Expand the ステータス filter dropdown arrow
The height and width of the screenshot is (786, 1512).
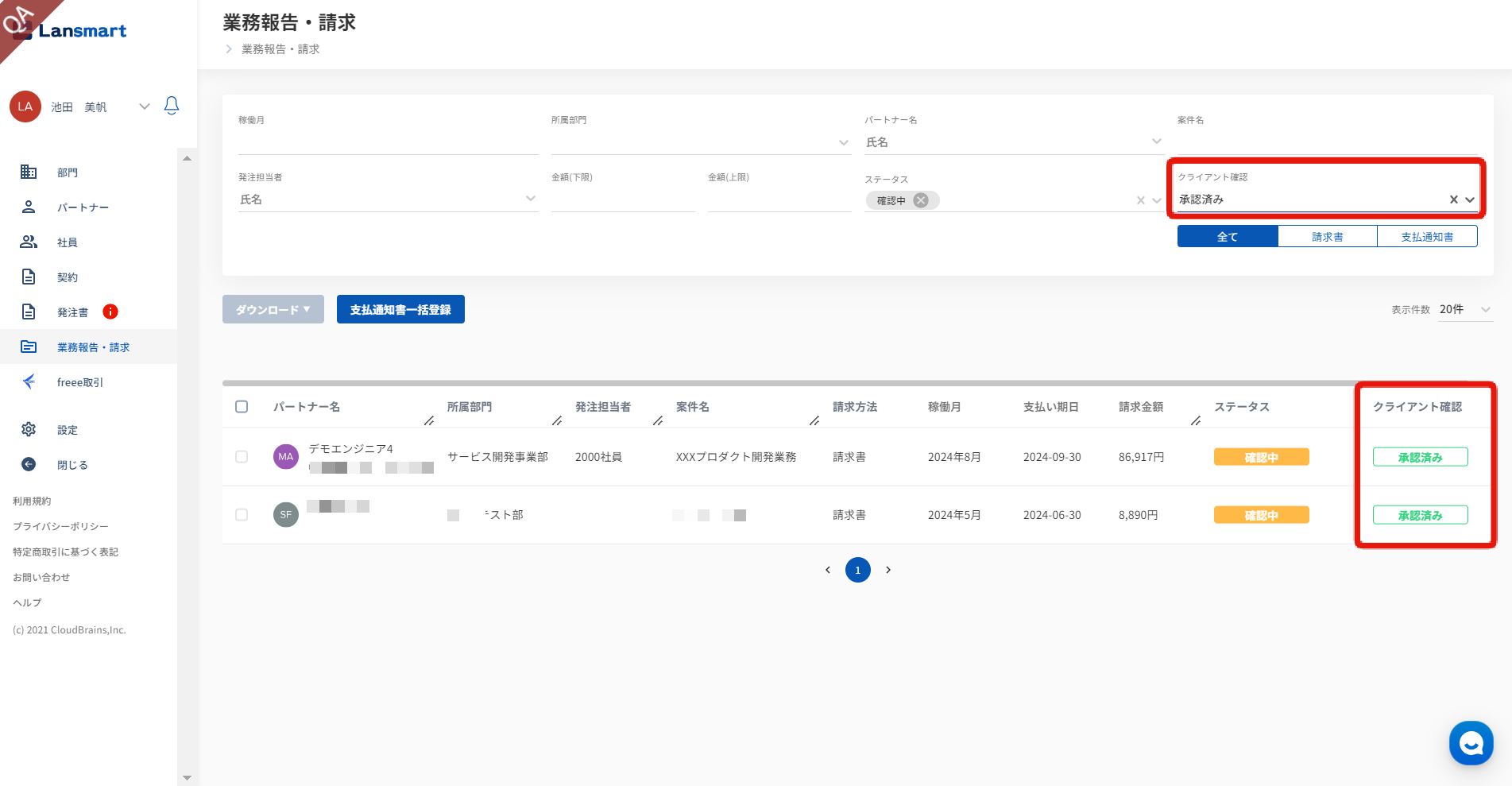click(x=1157, y=200)
